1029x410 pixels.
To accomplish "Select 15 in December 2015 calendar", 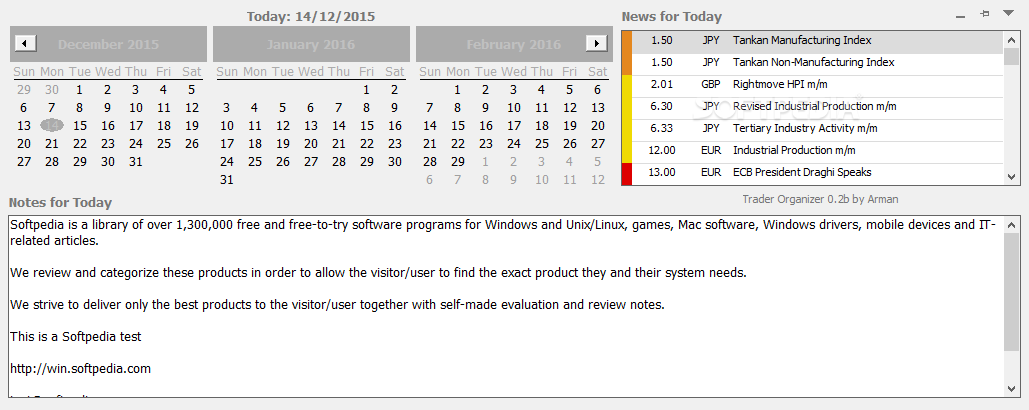I will pos(80,126).
